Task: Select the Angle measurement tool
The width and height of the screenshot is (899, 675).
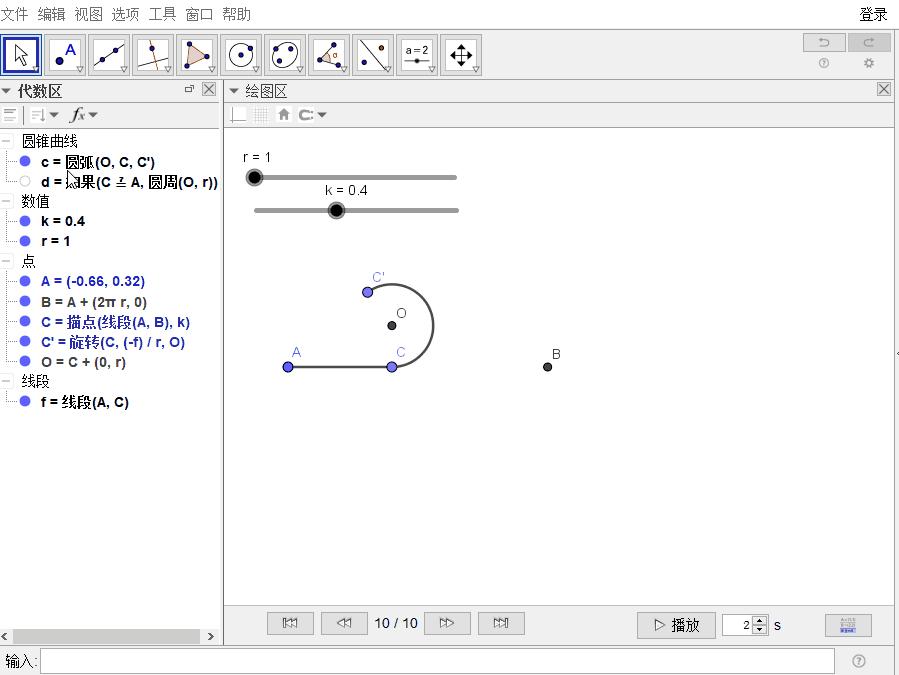Action: [329, 55]
